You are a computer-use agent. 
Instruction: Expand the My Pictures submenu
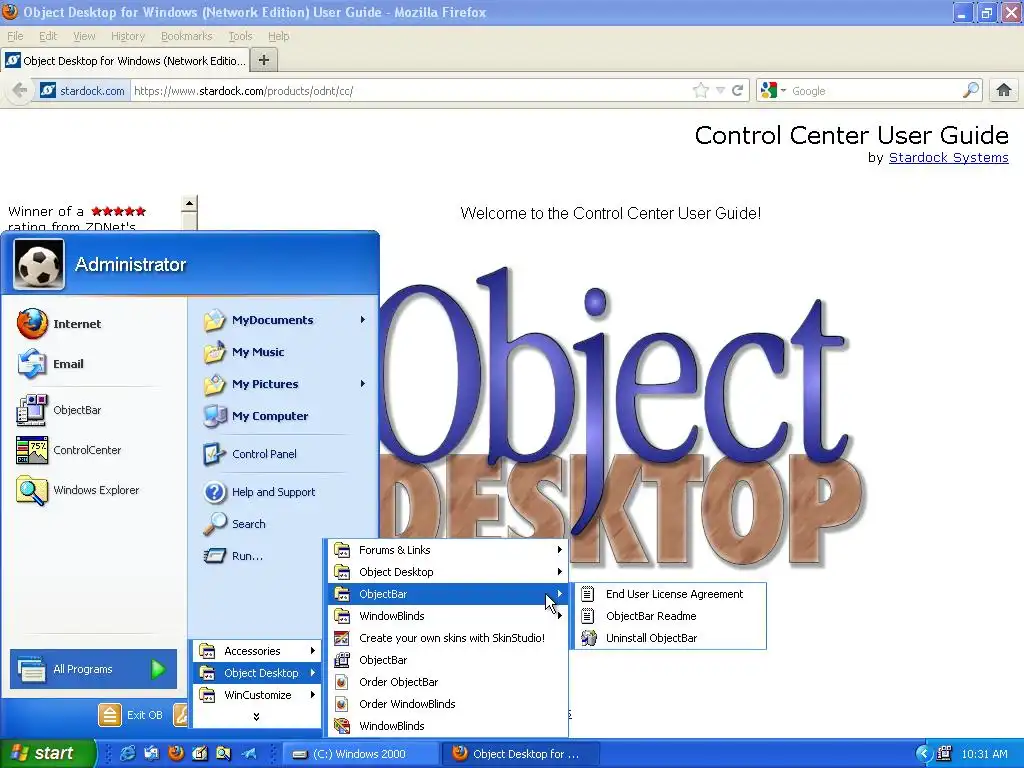pyautogui.click(x=283, y=384)
